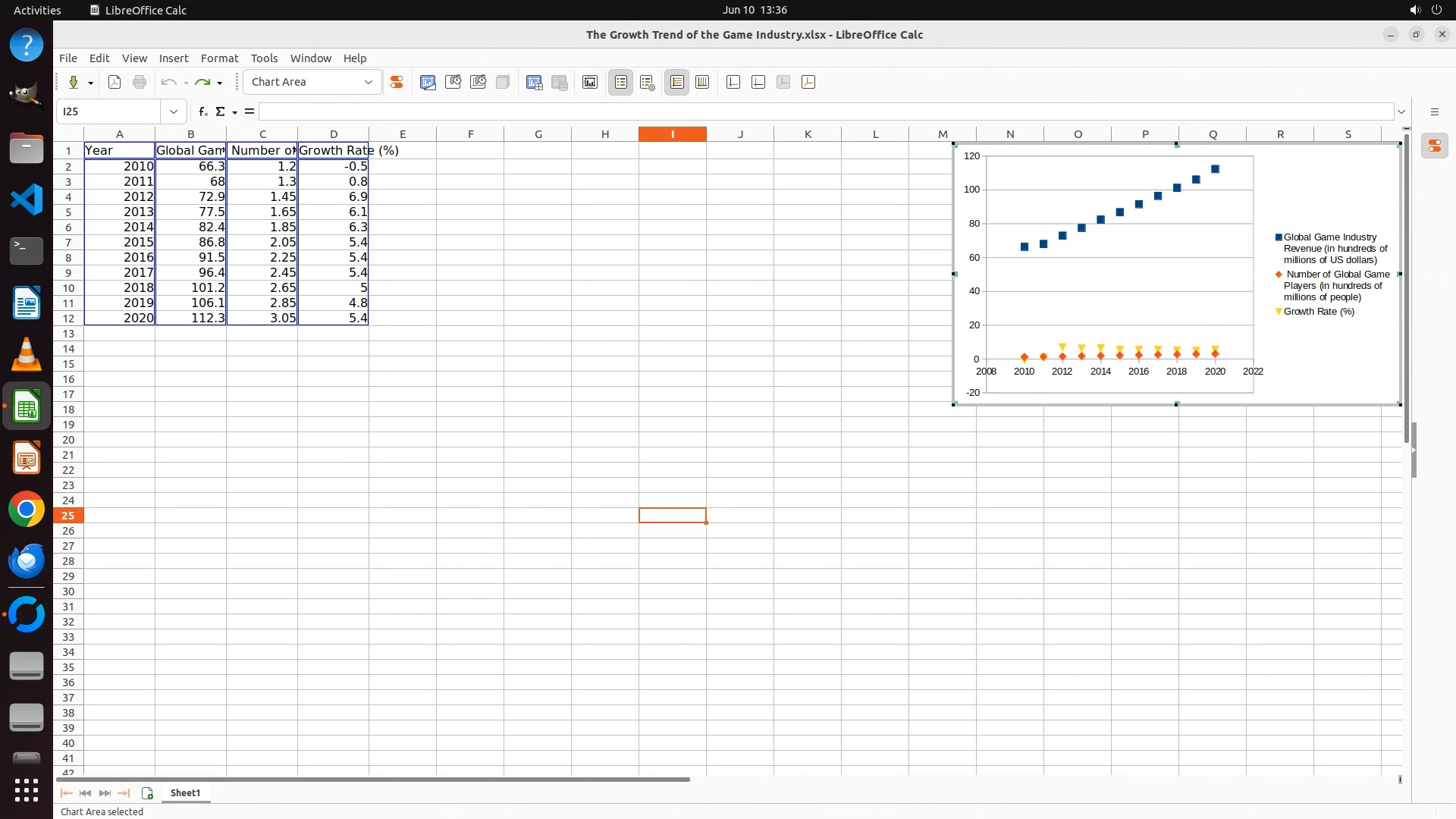Toggle Horizontal Grids button
The width and height of the screenshot is (1456, 819).
[676, 82]
